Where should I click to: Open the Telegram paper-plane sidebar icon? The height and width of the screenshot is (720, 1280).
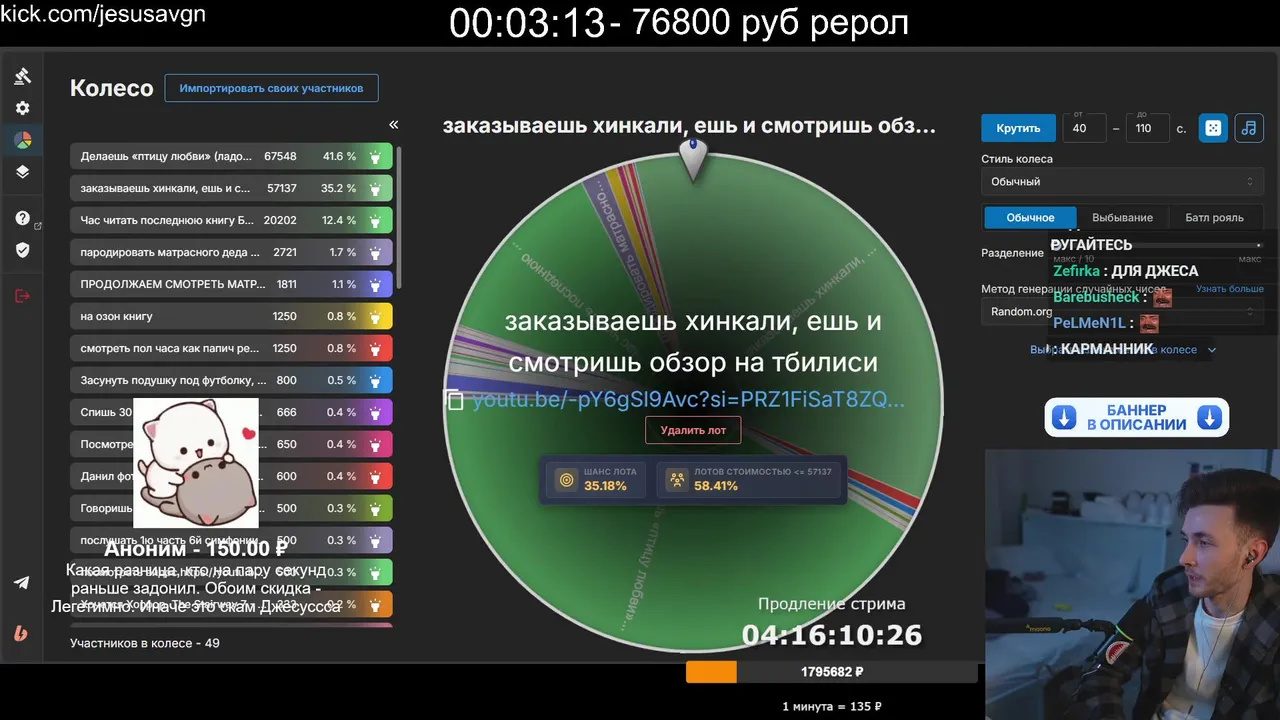click(22, 583)
